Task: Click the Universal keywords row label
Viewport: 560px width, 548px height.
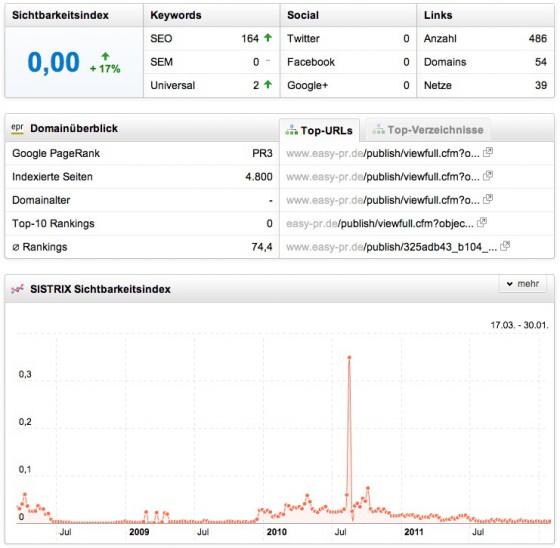Action: (172, 85)
